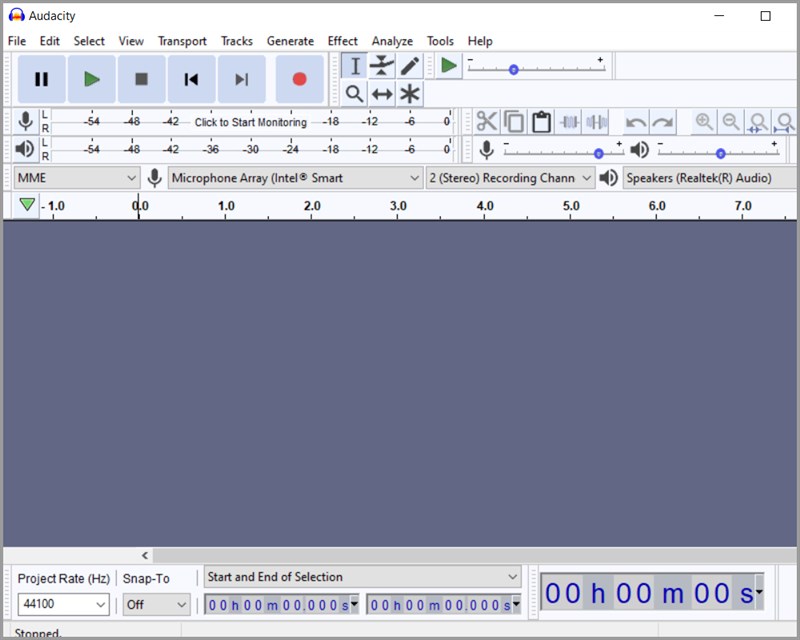Open the Effect menu

click(343, 41)
